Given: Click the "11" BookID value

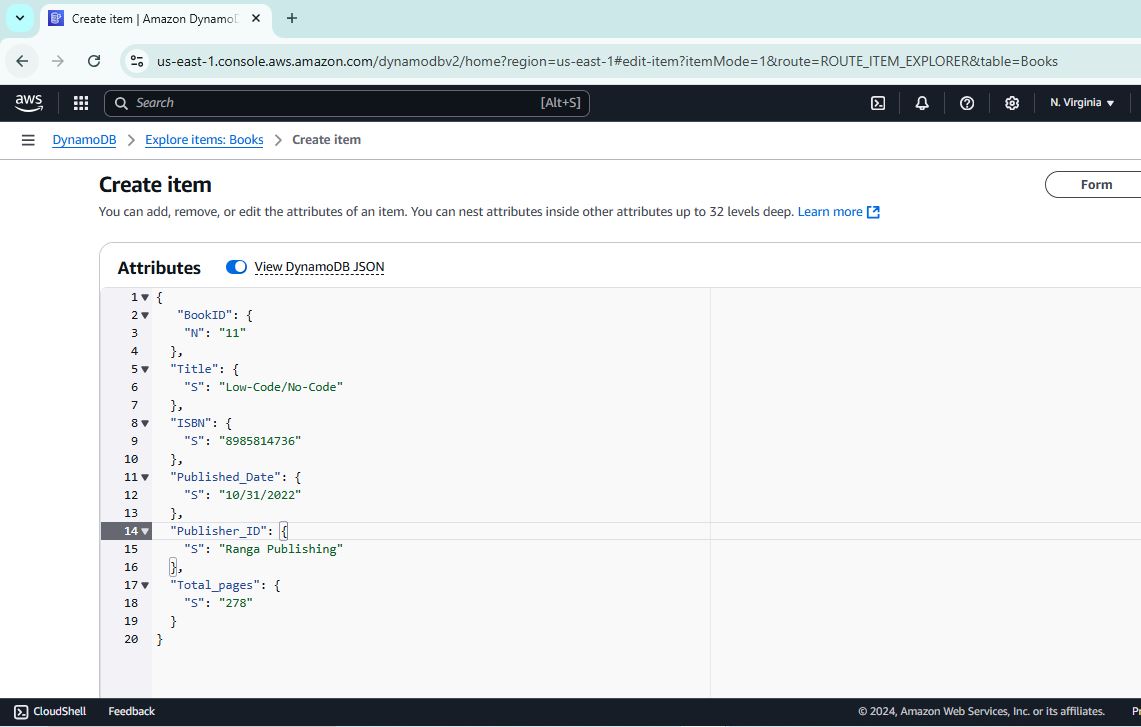Looking at the screenshot, I should [x=232, y=333].
